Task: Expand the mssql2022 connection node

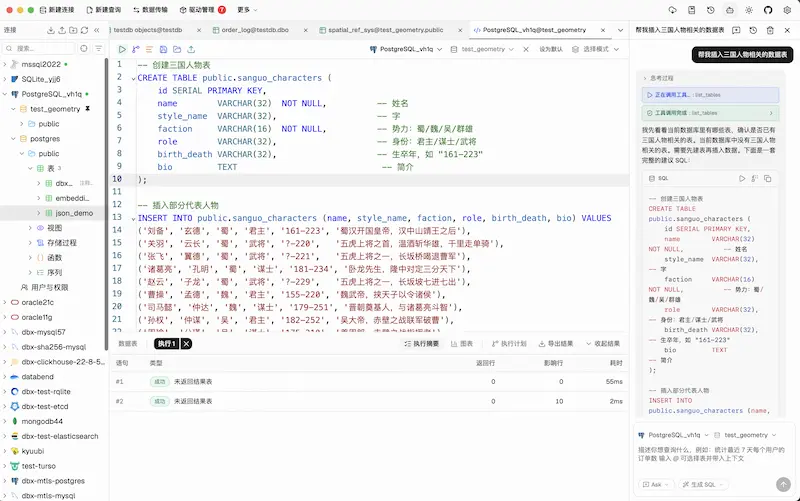Action: pos(5,64)
